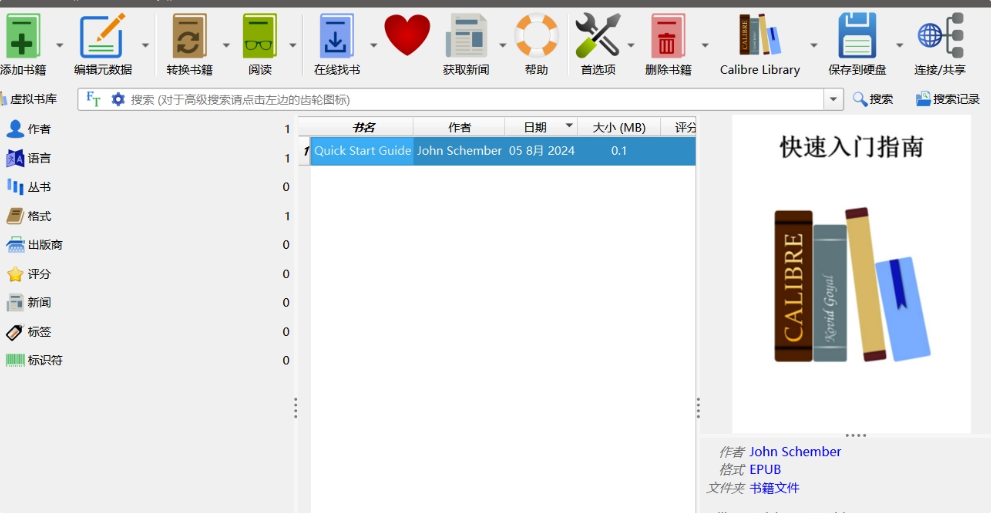Select the Series (丛书) category
Viewport: 991px width, 513px height.
tap(147, 187)
